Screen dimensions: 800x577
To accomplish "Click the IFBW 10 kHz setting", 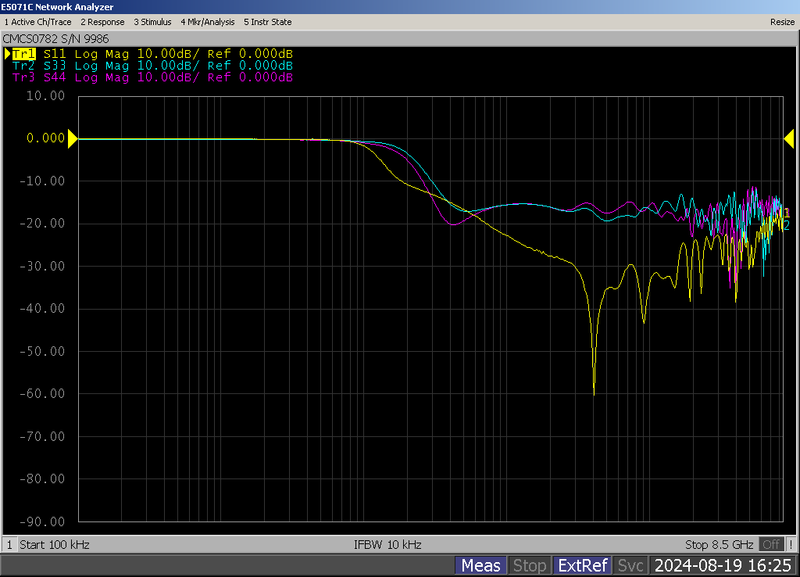I will pyautogui.click(x=388, y=544).
